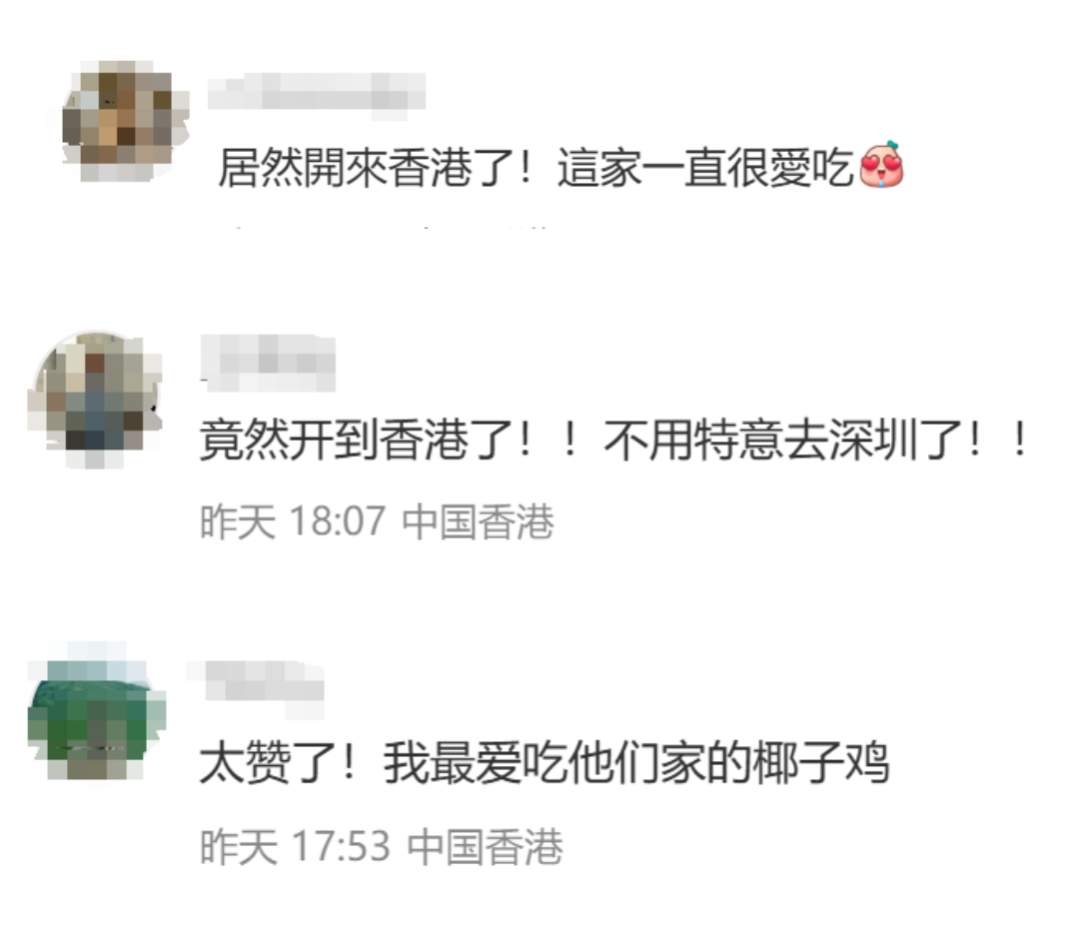The image size is (1080, 925).
Task: Click the timestamp 昨天 18:07
Action: click(292, 521)
